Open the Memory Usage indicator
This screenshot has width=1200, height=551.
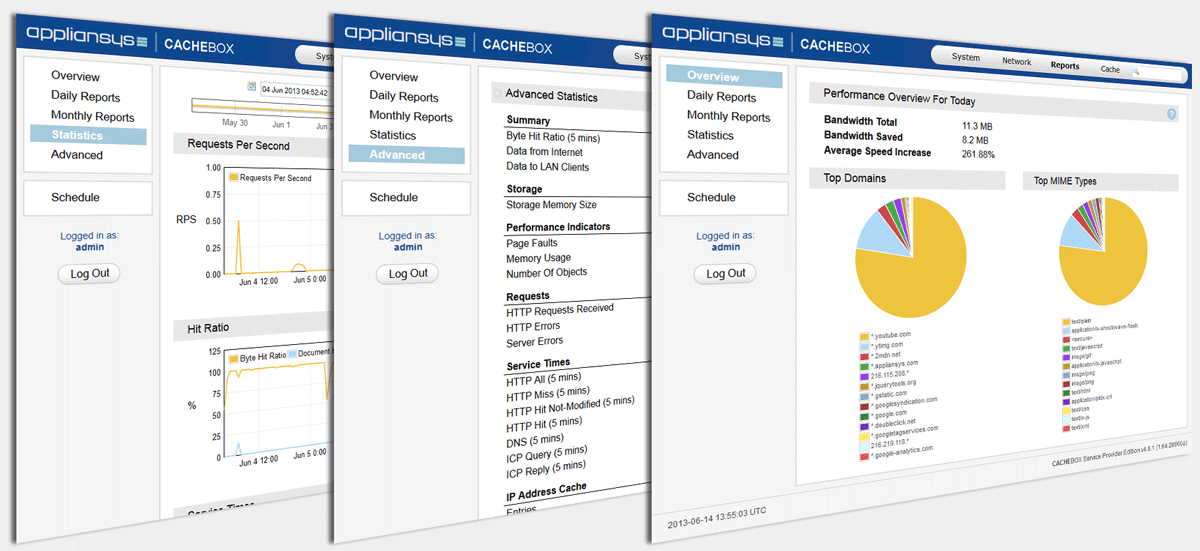tap(539, 258)
